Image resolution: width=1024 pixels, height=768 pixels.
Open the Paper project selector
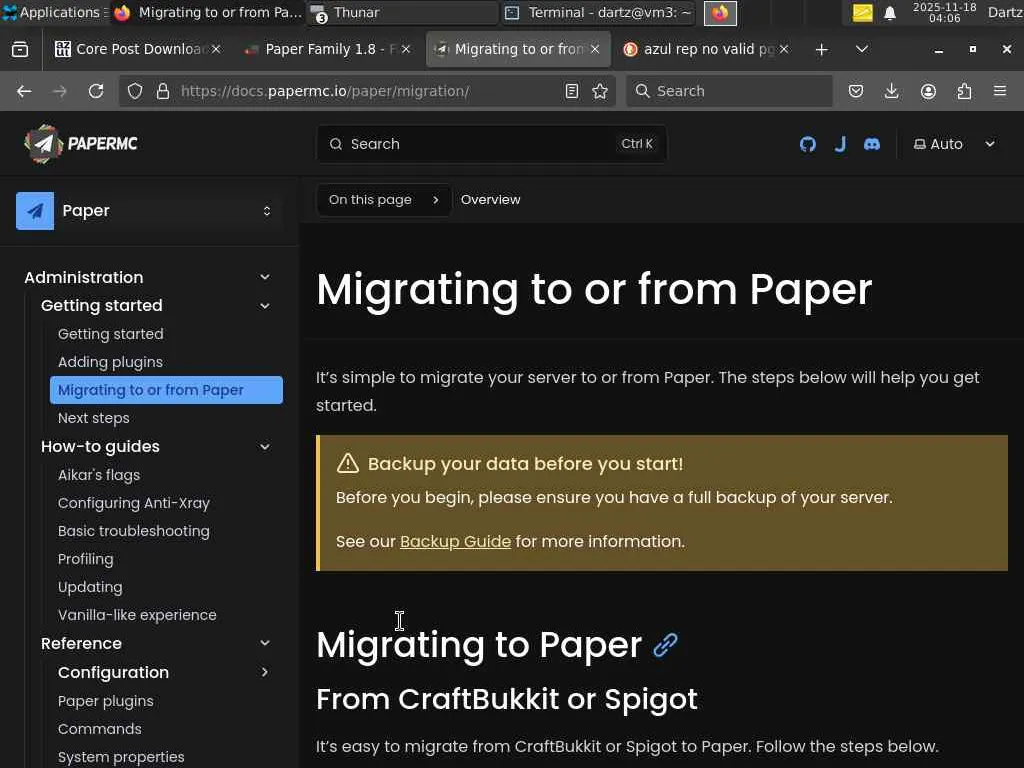pos(149,211)
